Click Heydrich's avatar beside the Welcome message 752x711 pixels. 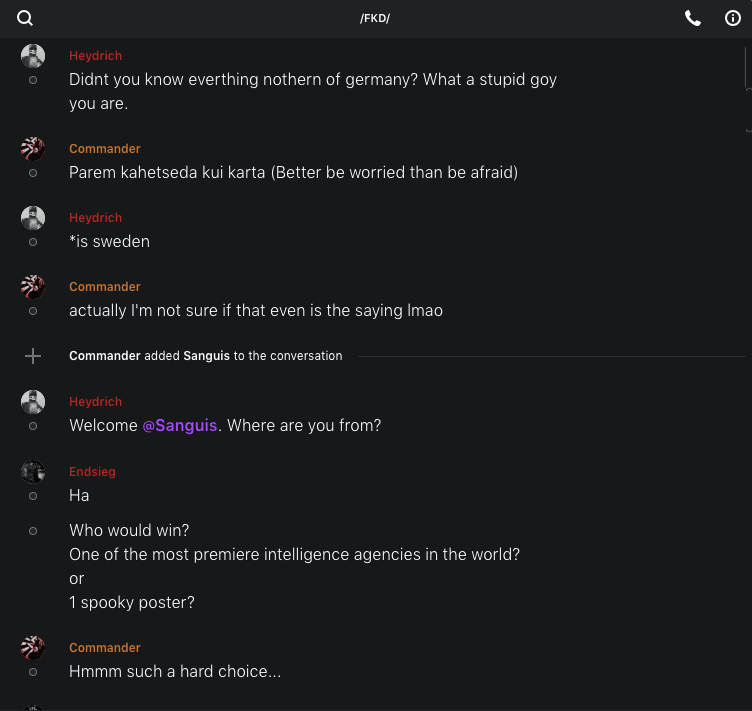[x=33, y=402]
